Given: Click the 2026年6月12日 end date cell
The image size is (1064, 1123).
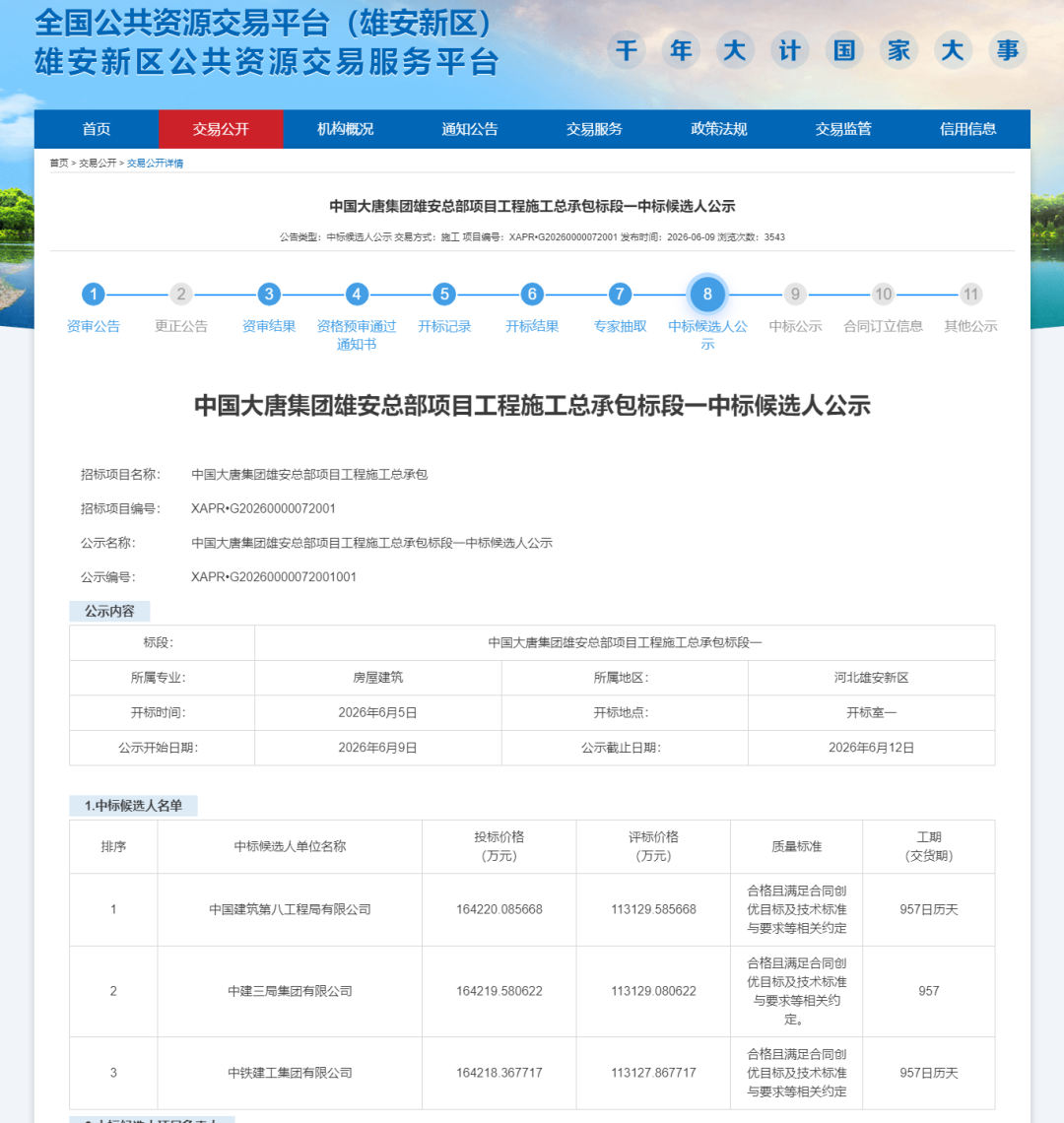Looking at the screenshot, I should [x=871, y=748].
